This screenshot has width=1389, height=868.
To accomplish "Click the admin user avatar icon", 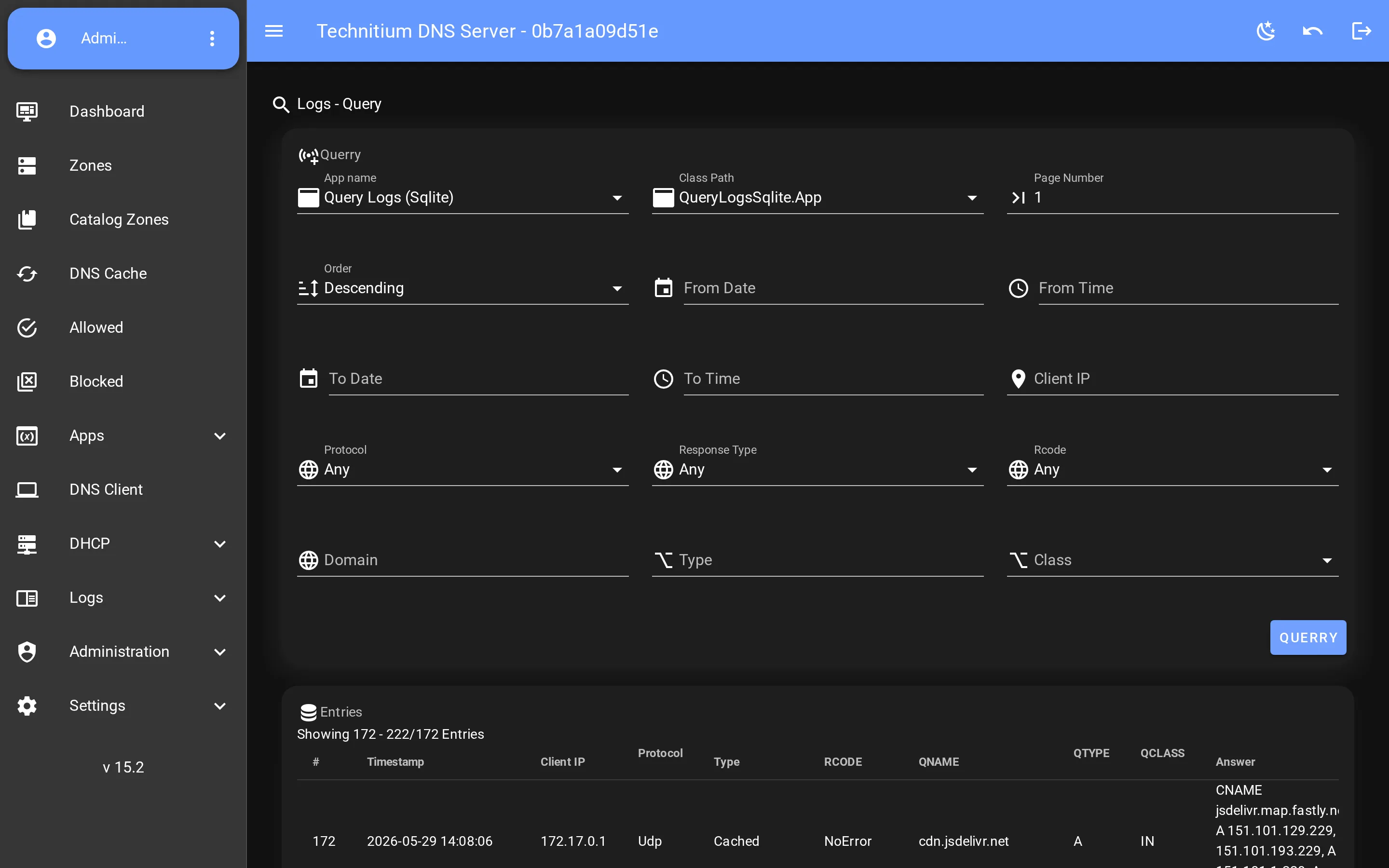I will pos(46,39).
